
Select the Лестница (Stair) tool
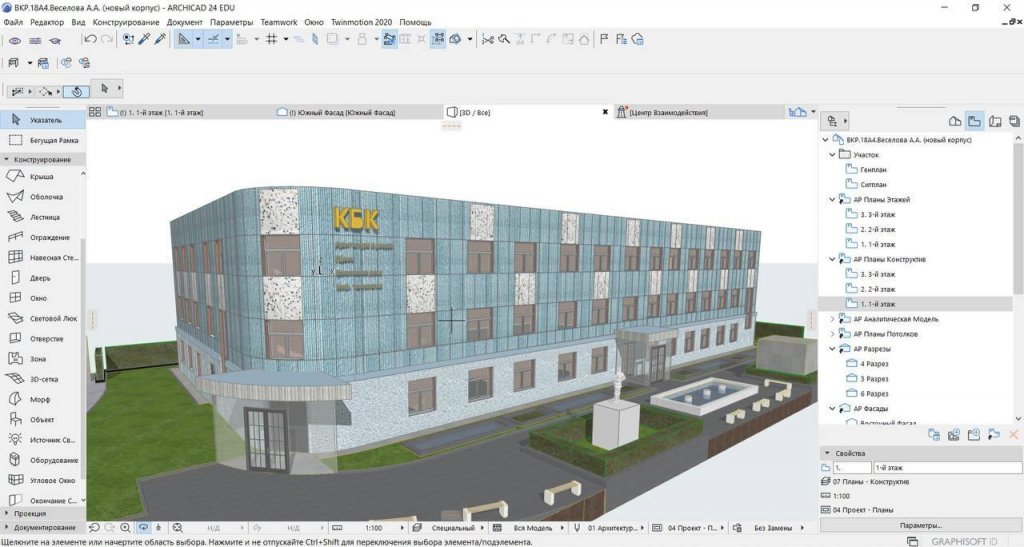[45, 216]
